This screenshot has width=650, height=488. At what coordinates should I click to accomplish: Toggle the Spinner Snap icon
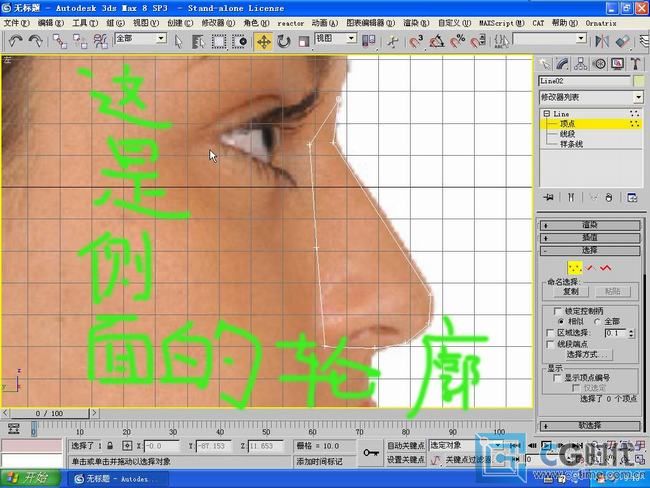point(478,41)
